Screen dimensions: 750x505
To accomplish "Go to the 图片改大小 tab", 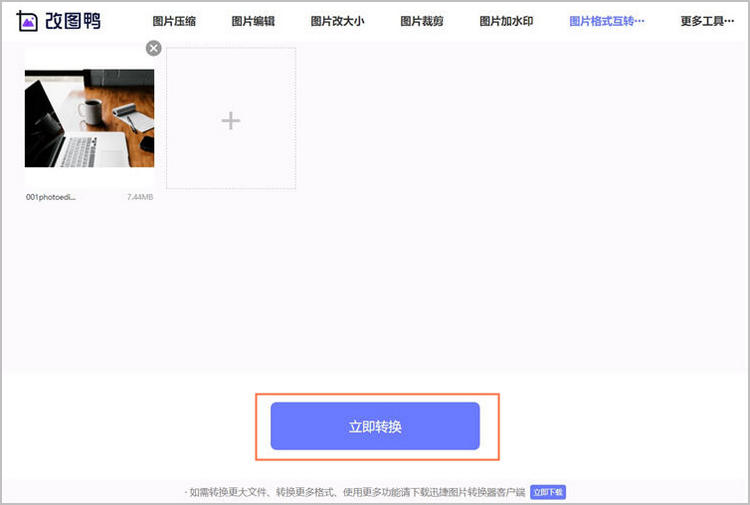I will coord(337,21).
